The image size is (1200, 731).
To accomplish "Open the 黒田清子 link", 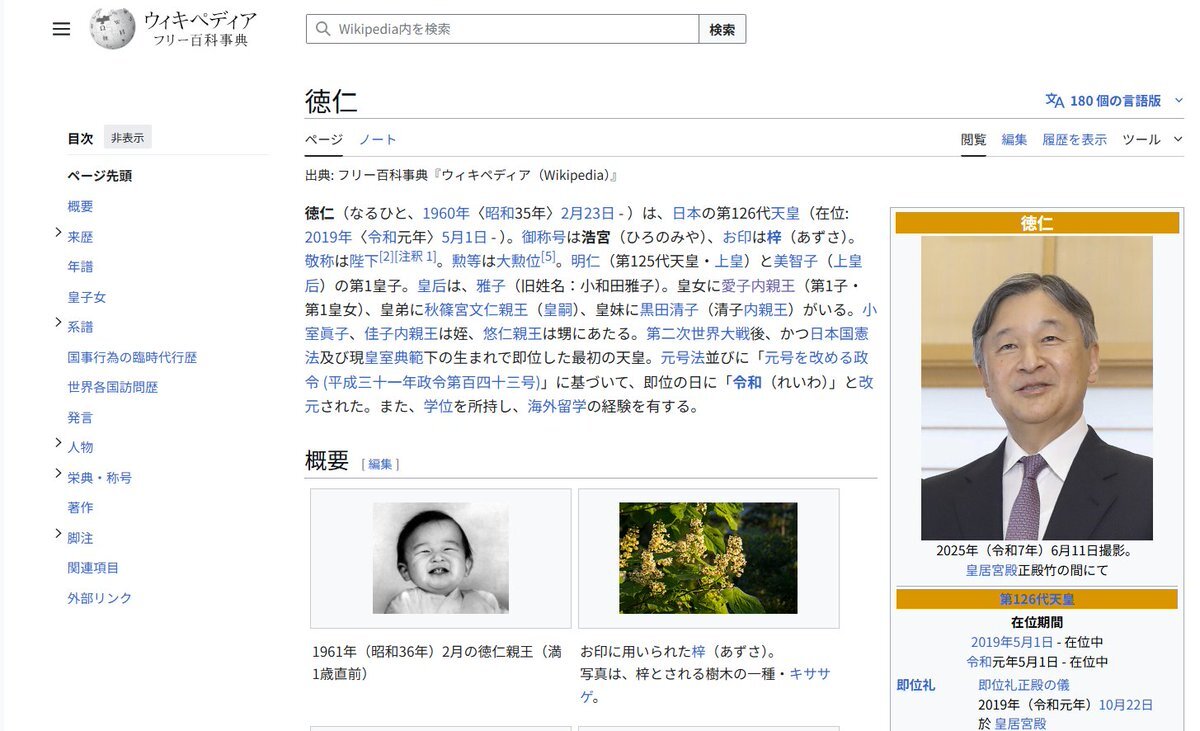I will [x=669, y=309].
